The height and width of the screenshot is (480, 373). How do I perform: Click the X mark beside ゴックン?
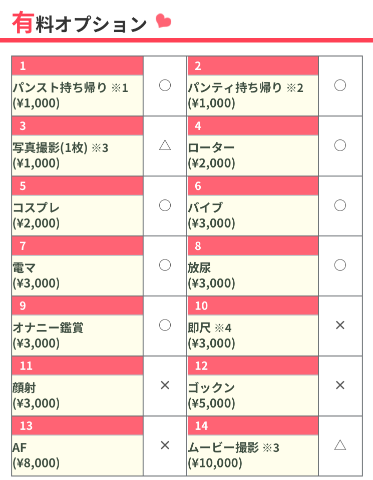340,385
